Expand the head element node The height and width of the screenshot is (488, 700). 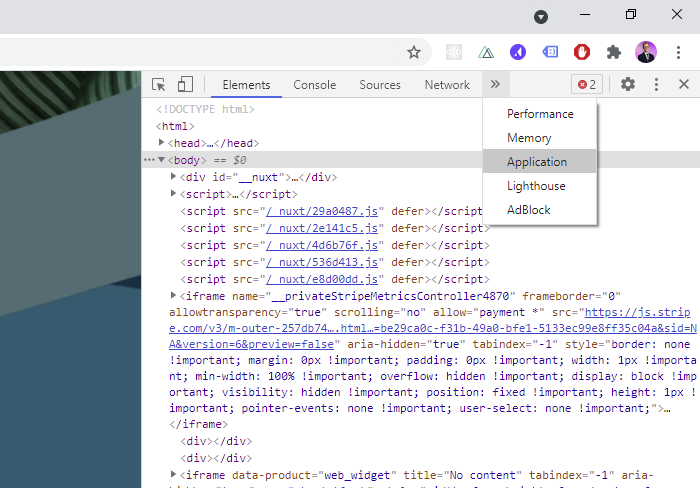(x=162, y=142)
